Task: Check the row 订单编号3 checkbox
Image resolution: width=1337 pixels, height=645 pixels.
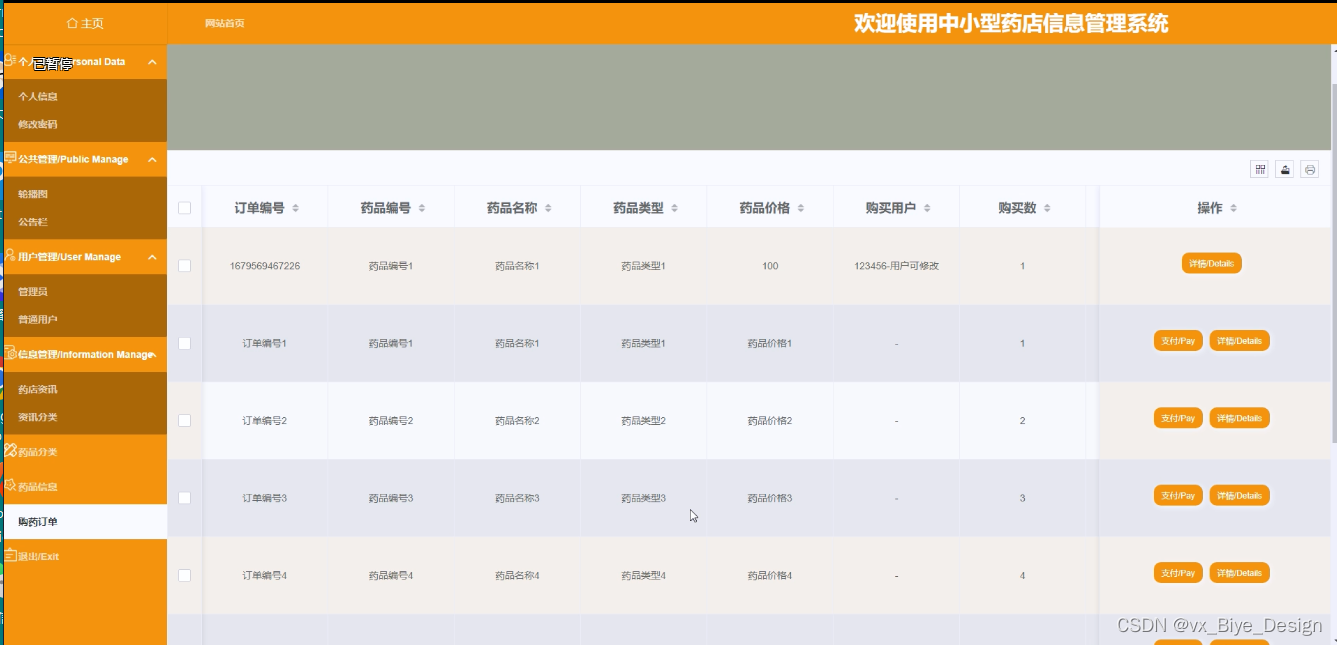Action: [184, 497]
